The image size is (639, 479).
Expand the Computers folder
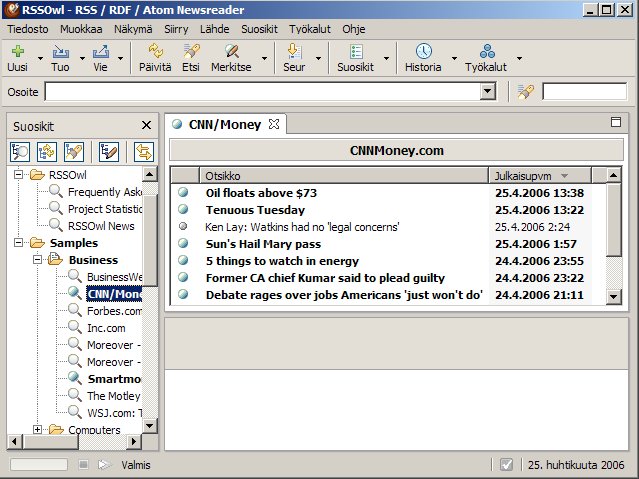click(37, 429)
